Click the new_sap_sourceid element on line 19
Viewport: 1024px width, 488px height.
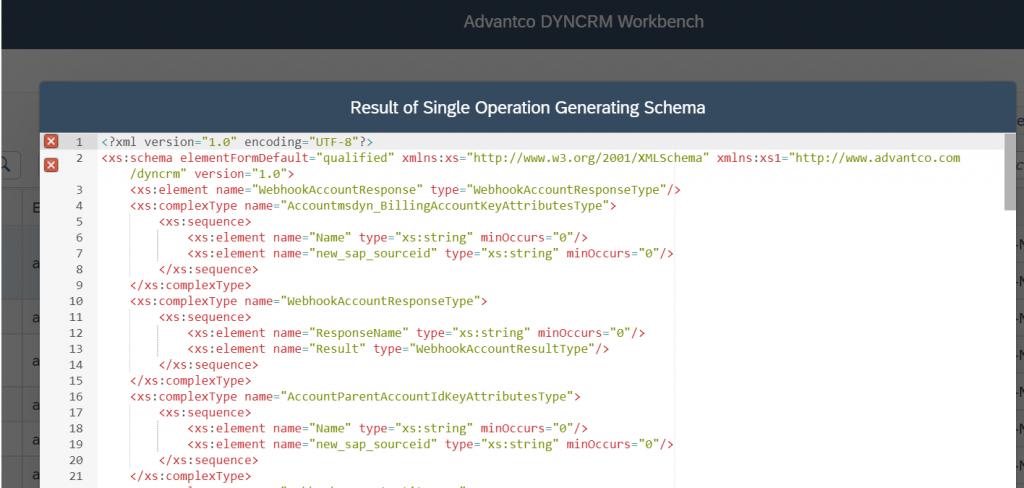pyautogui.click(x=430, y=444)
